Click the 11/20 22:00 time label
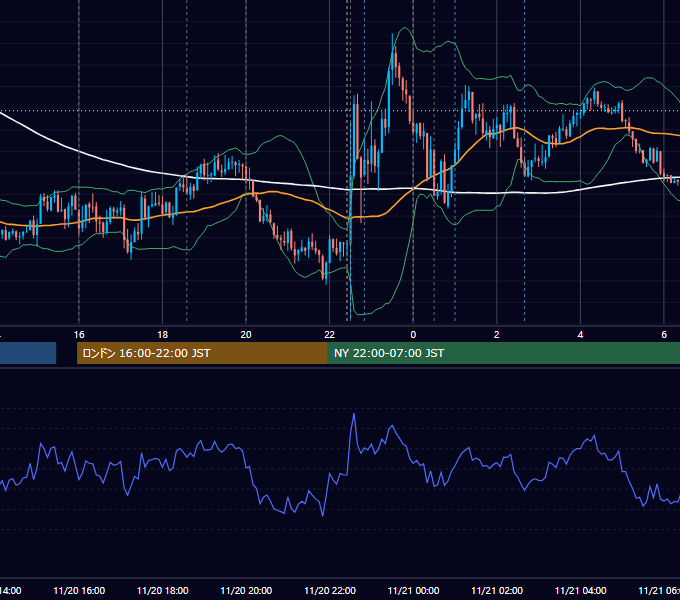The image size is (680, 600). click(330, 590)
